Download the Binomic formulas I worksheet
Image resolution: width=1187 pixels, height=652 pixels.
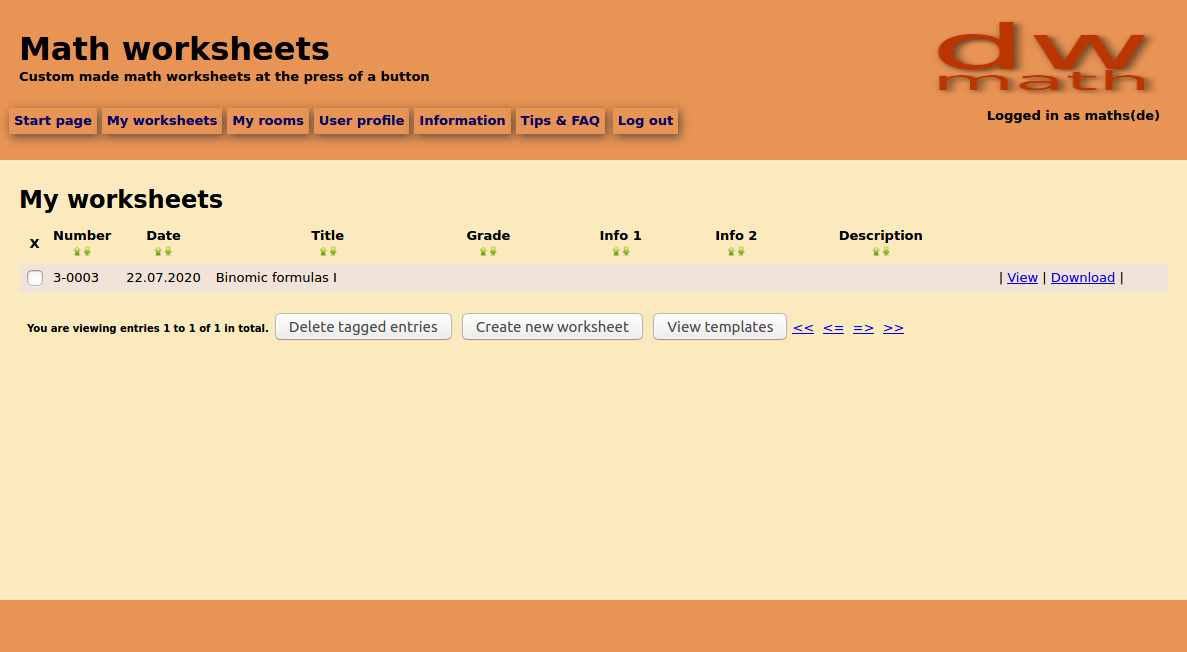click(1082, 277)
